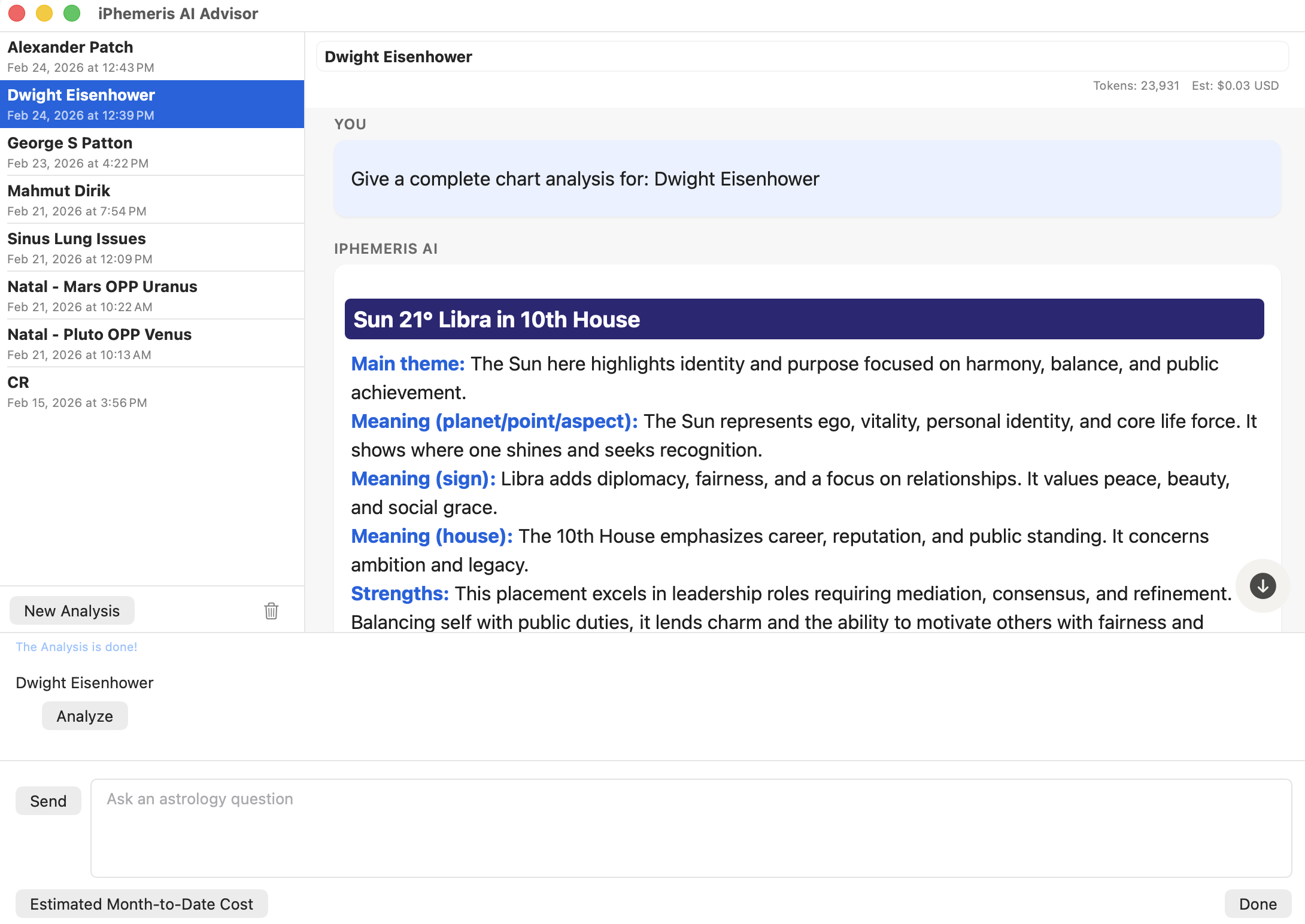Image resolution: width=1305 pixels, height=924 pixels.
Task: Close the iPhemeris AI Advisor window
Action: click(x=17, y=13)
